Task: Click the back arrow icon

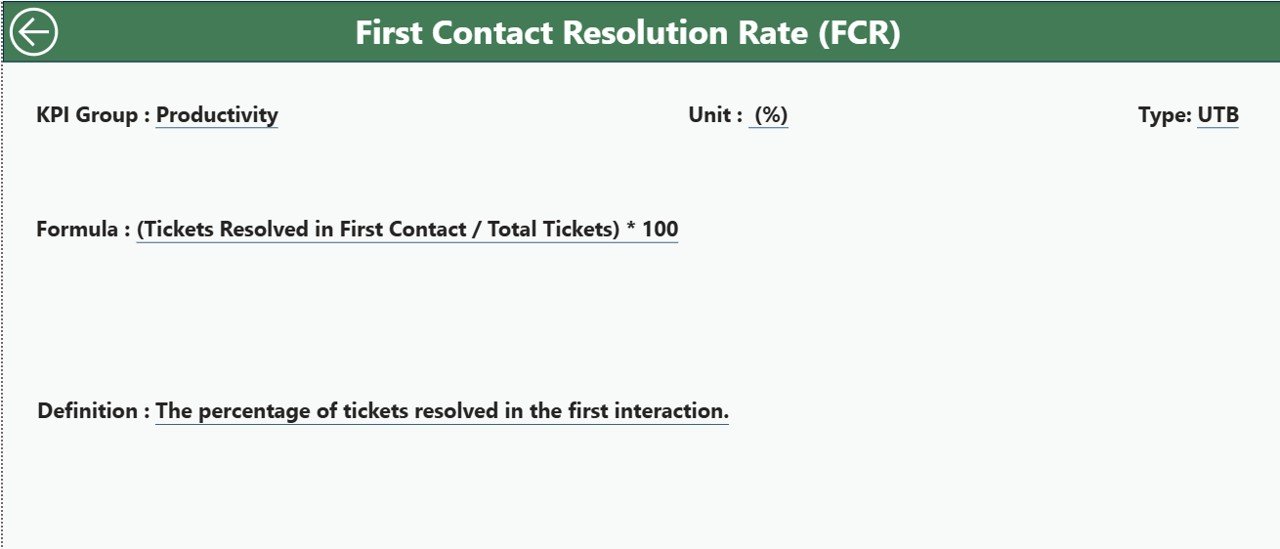Action: tap(34, 32)
